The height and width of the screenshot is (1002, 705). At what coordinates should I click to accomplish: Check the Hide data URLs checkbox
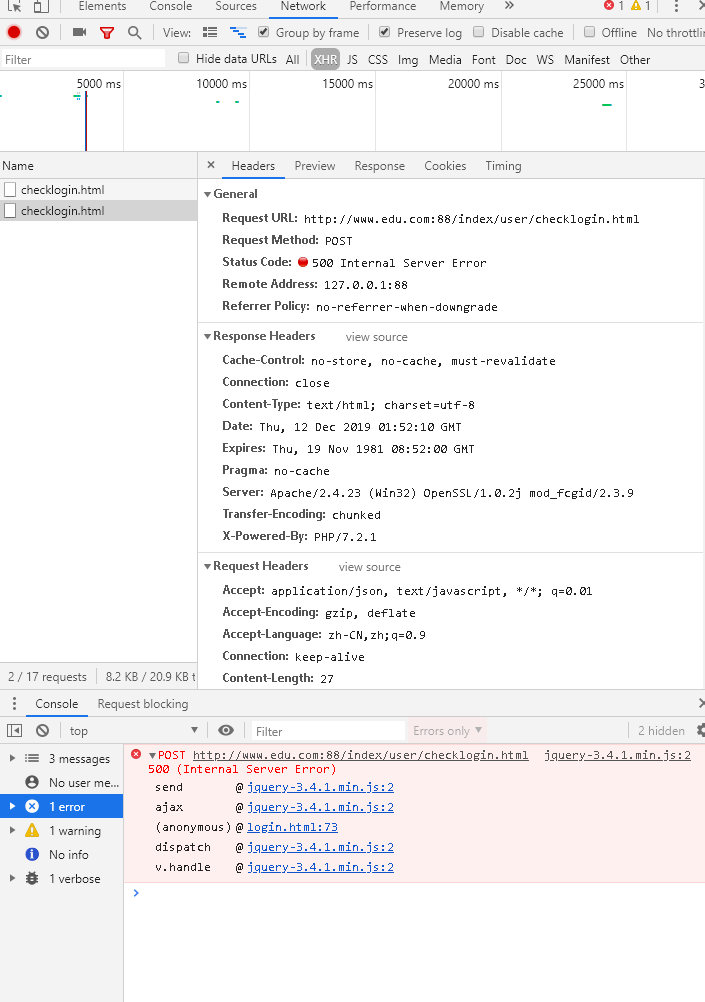point(184,59)
